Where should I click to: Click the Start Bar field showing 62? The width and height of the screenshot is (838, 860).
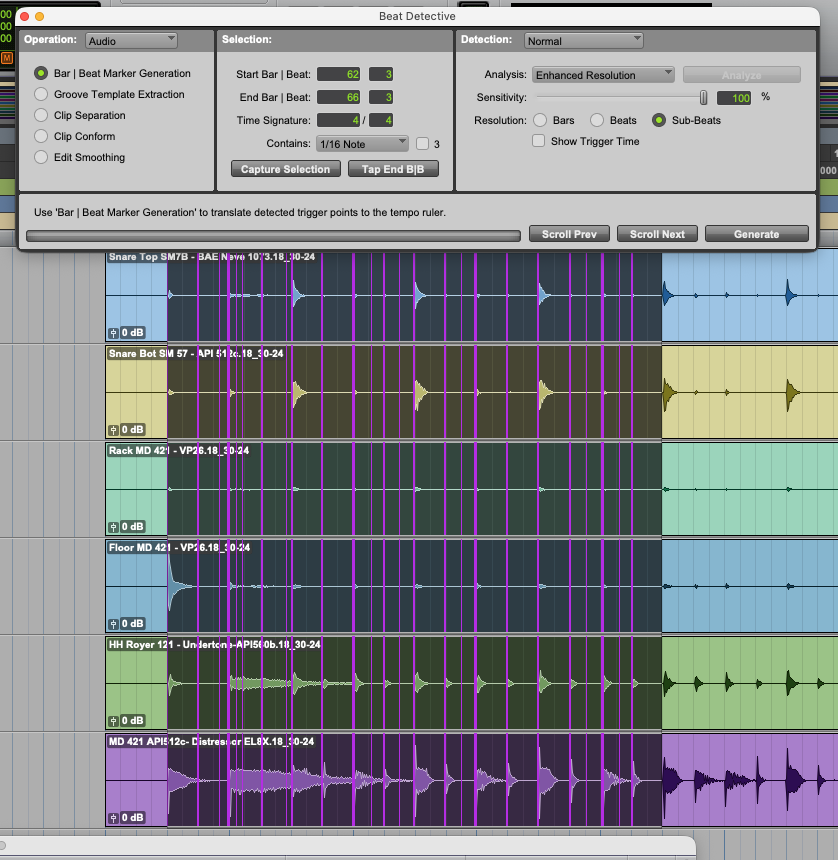pyautogui.click(x=338, y=74)
